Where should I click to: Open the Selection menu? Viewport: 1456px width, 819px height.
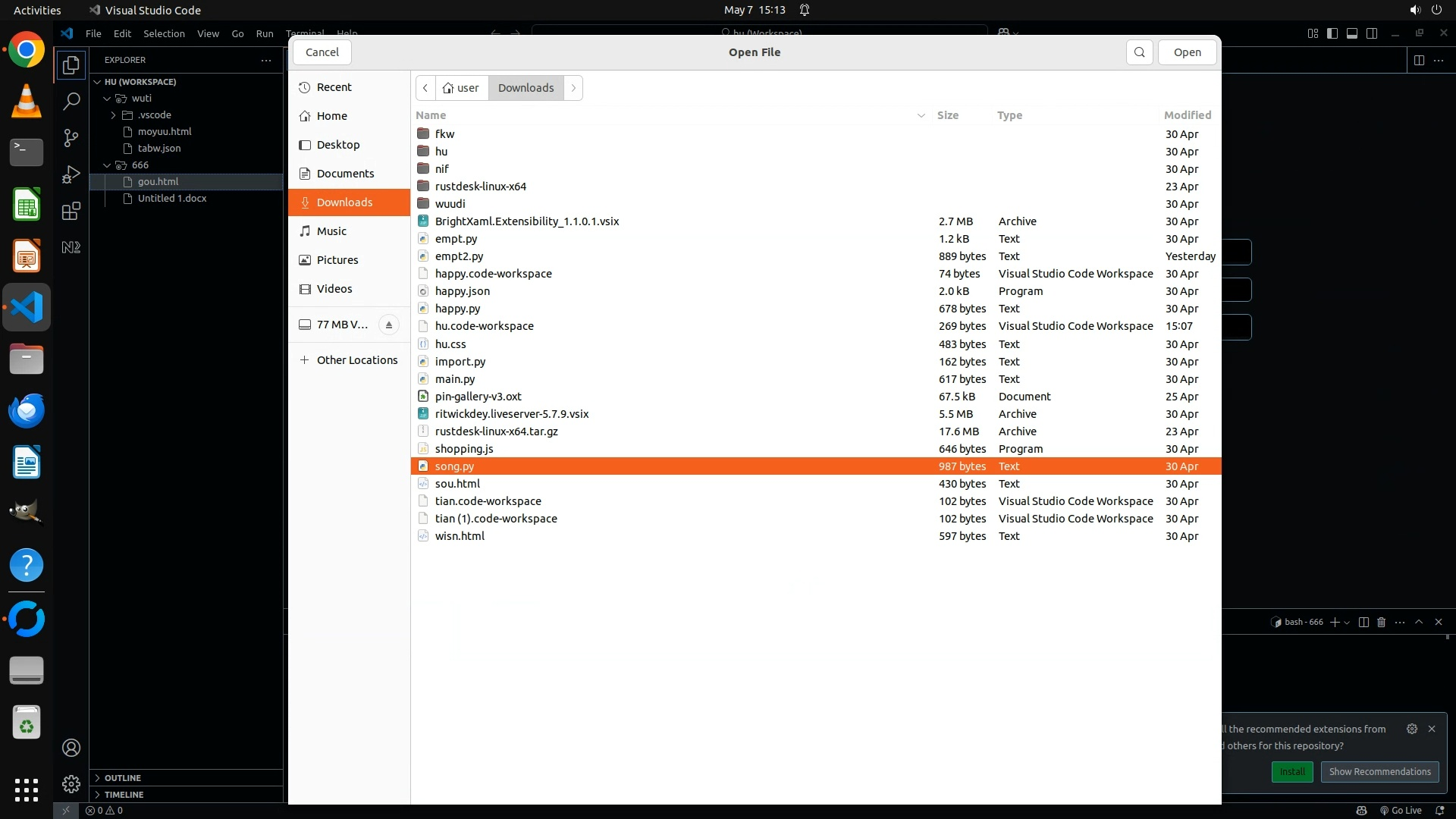[x=164, y=33]
